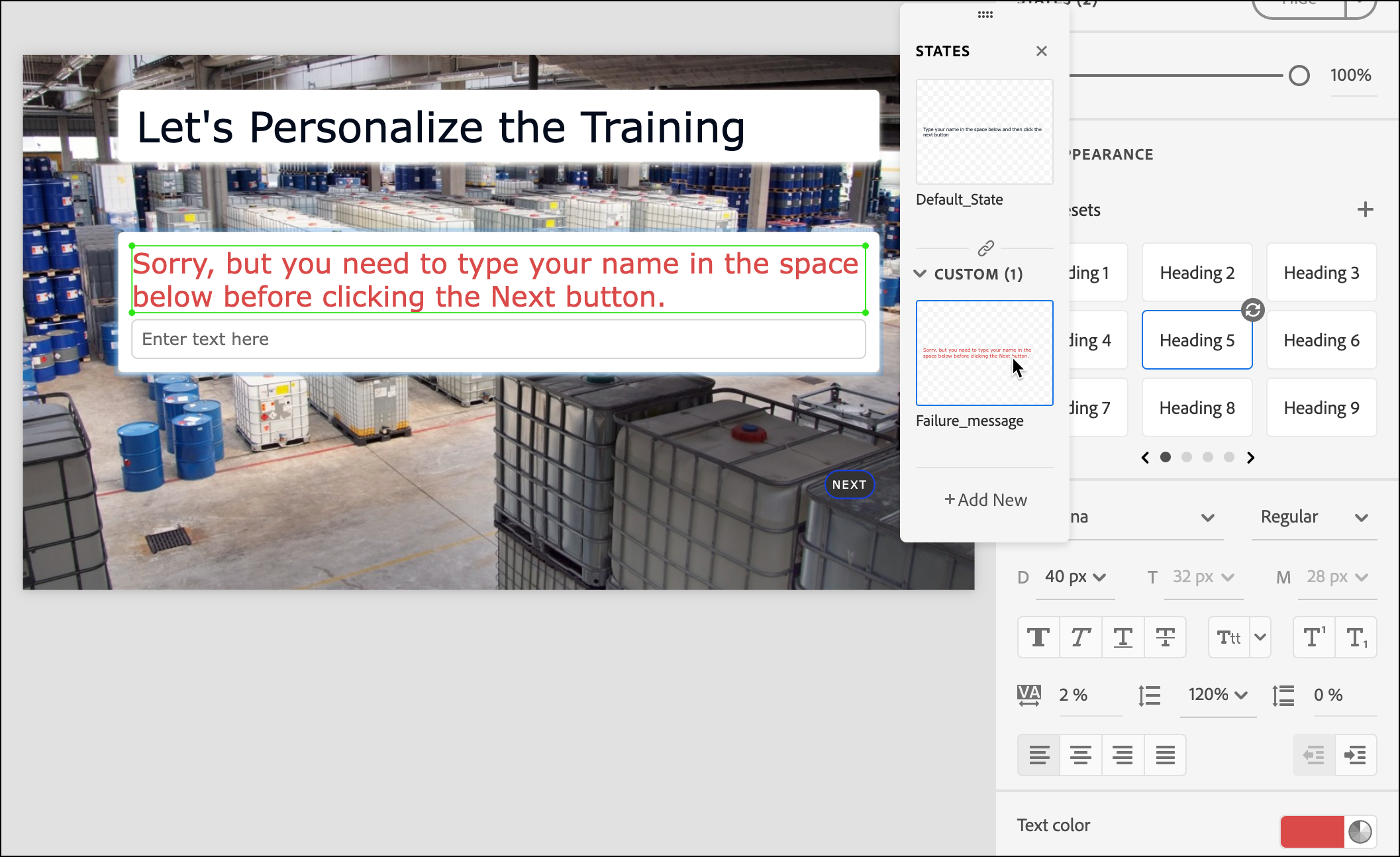Select the Heading 2 preset
The image size is (1400, 857).
(x=1197, y=273)
